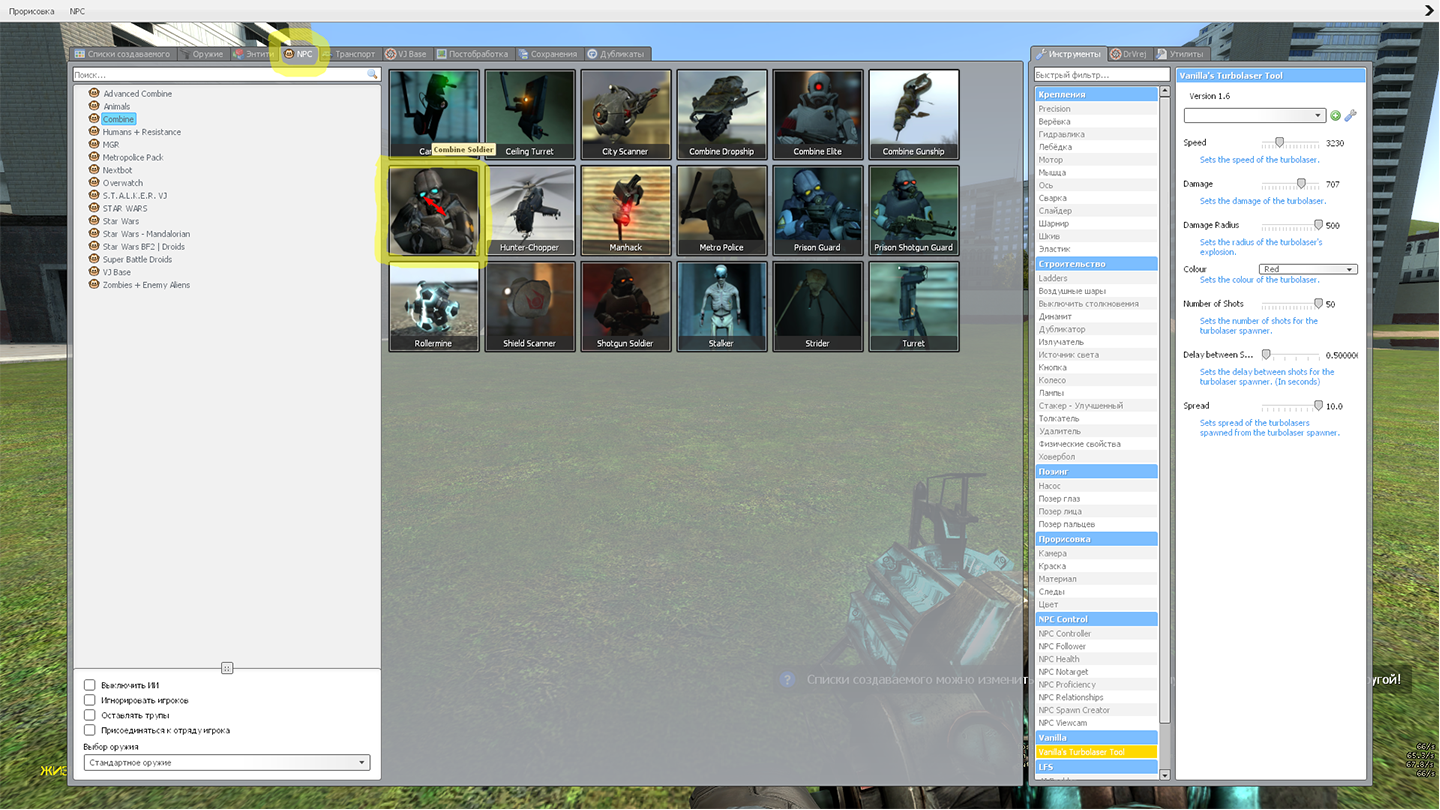
Task: Click the icon beside Overwatch category
Action: click(94, 183)
